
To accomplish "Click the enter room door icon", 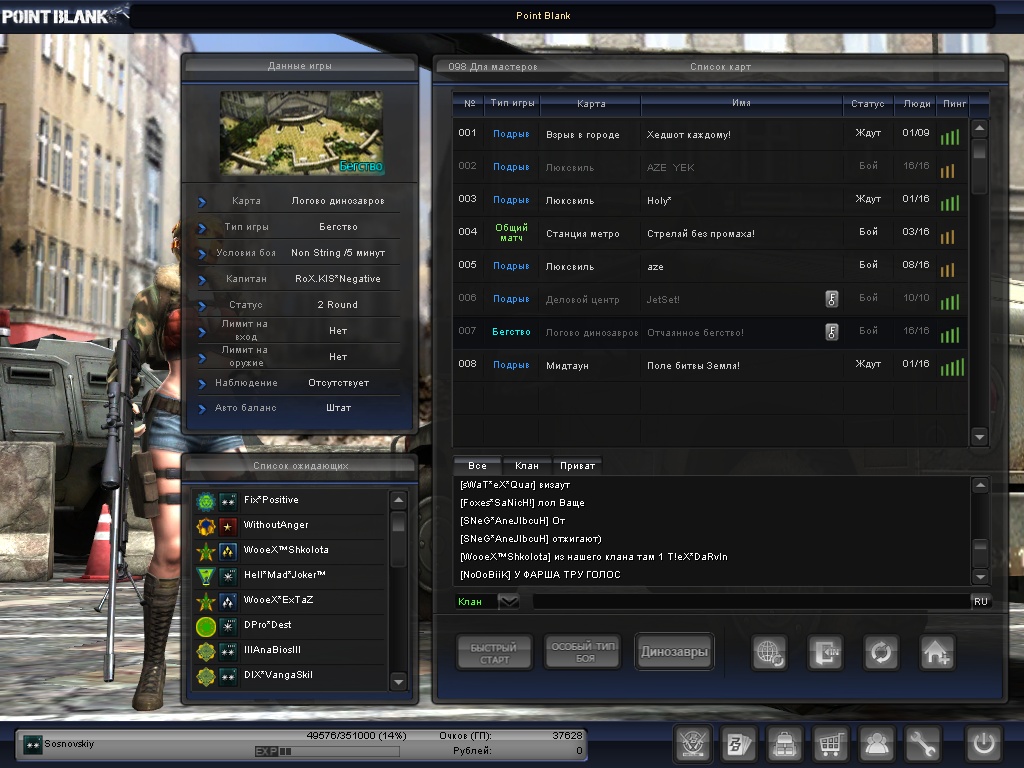I will point(826,652).
